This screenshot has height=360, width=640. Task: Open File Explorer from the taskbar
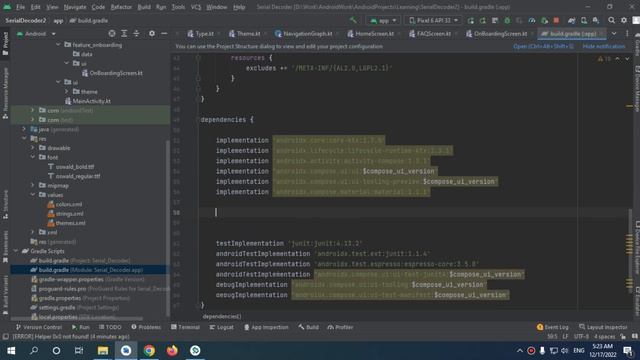[103, 351]
